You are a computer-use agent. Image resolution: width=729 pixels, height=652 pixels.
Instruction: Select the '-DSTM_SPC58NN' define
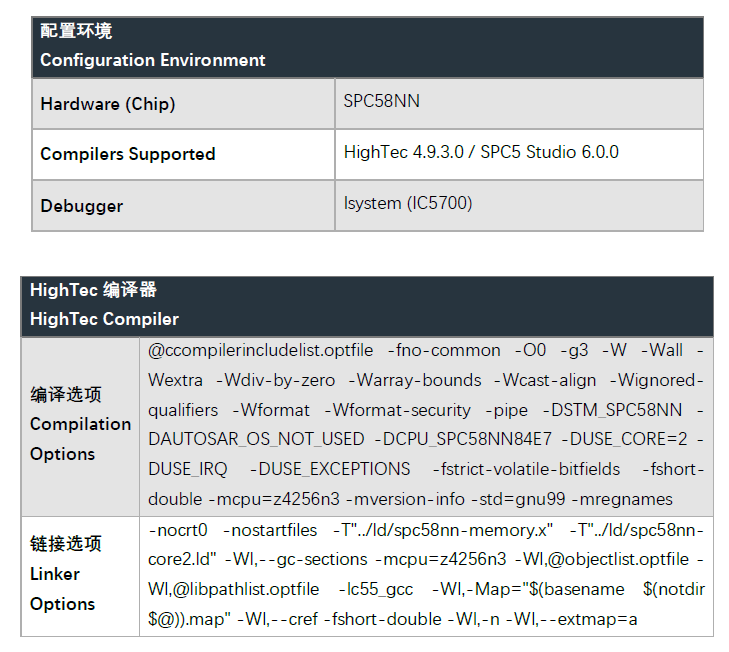click(612, 410)
